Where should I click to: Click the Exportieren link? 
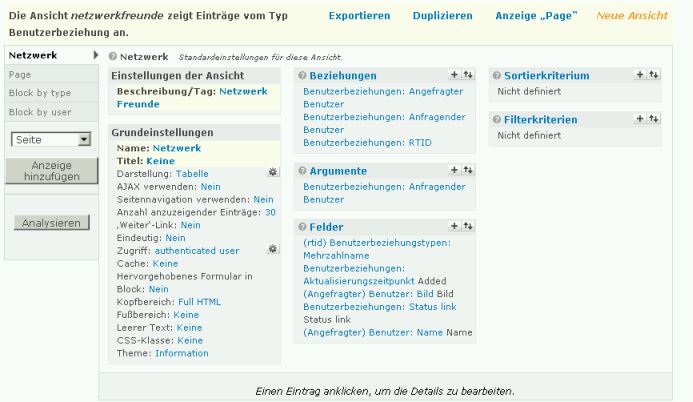coord(359,18)
